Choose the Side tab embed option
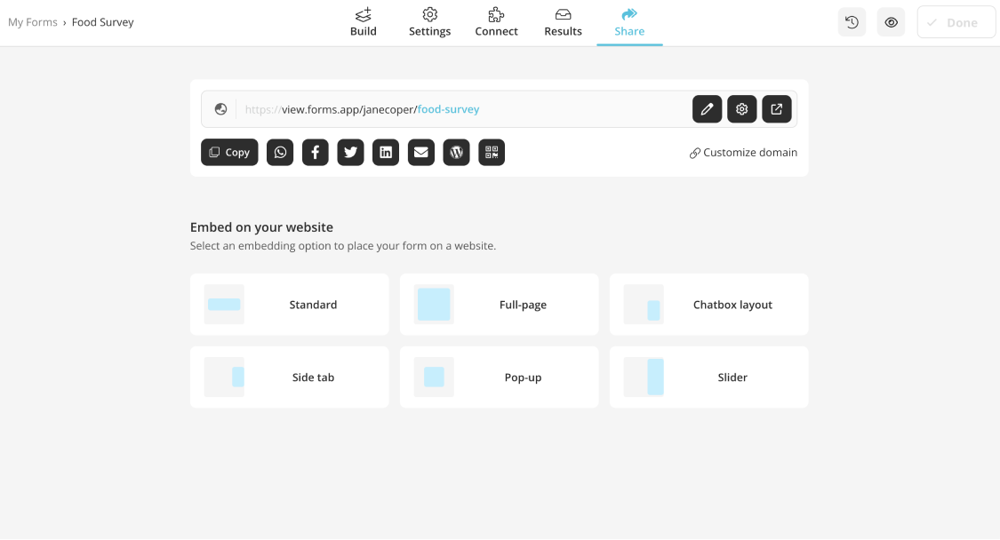Screen dimensions: 1000x540 (x=290, y=377)
